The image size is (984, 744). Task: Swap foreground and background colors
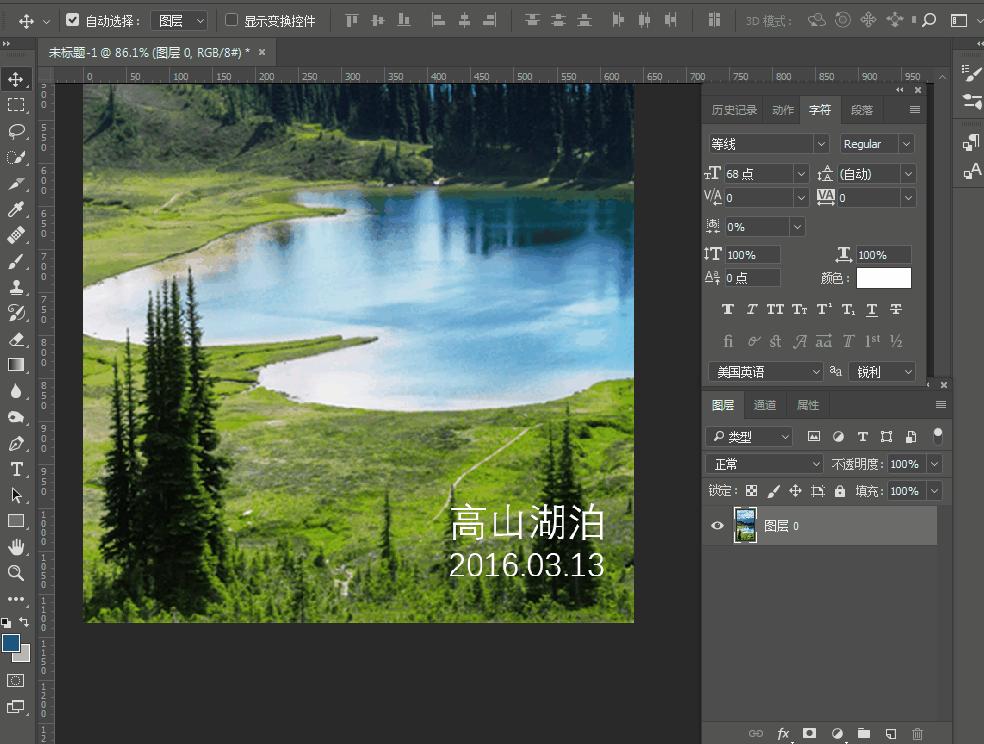[24, 622]
